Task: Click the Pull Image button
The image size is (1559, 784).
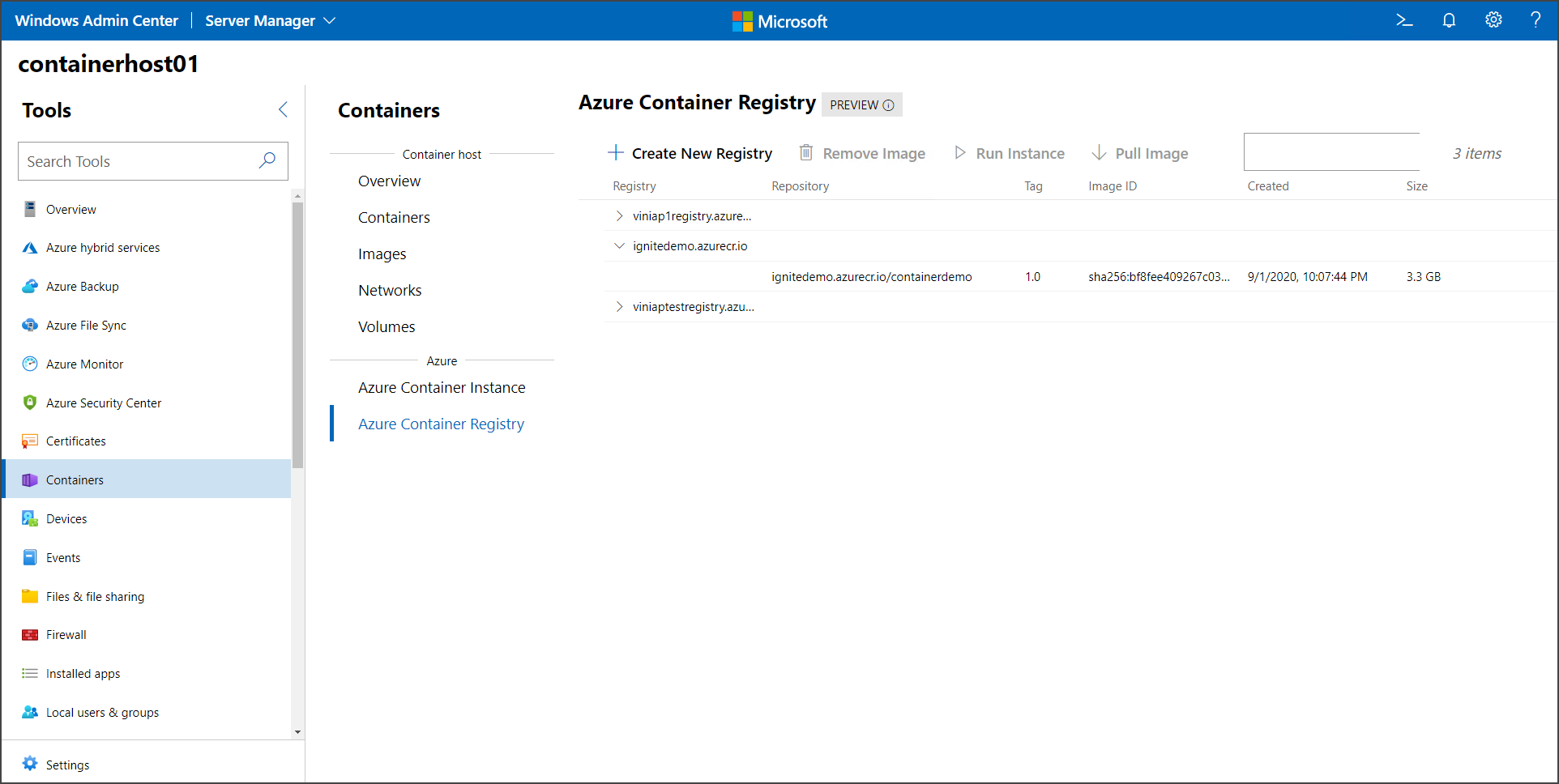Action: coord(1139,153)
